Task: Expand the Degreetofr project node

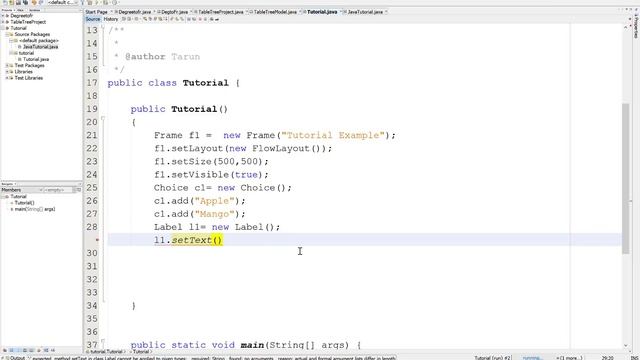Action: (3, 16)
